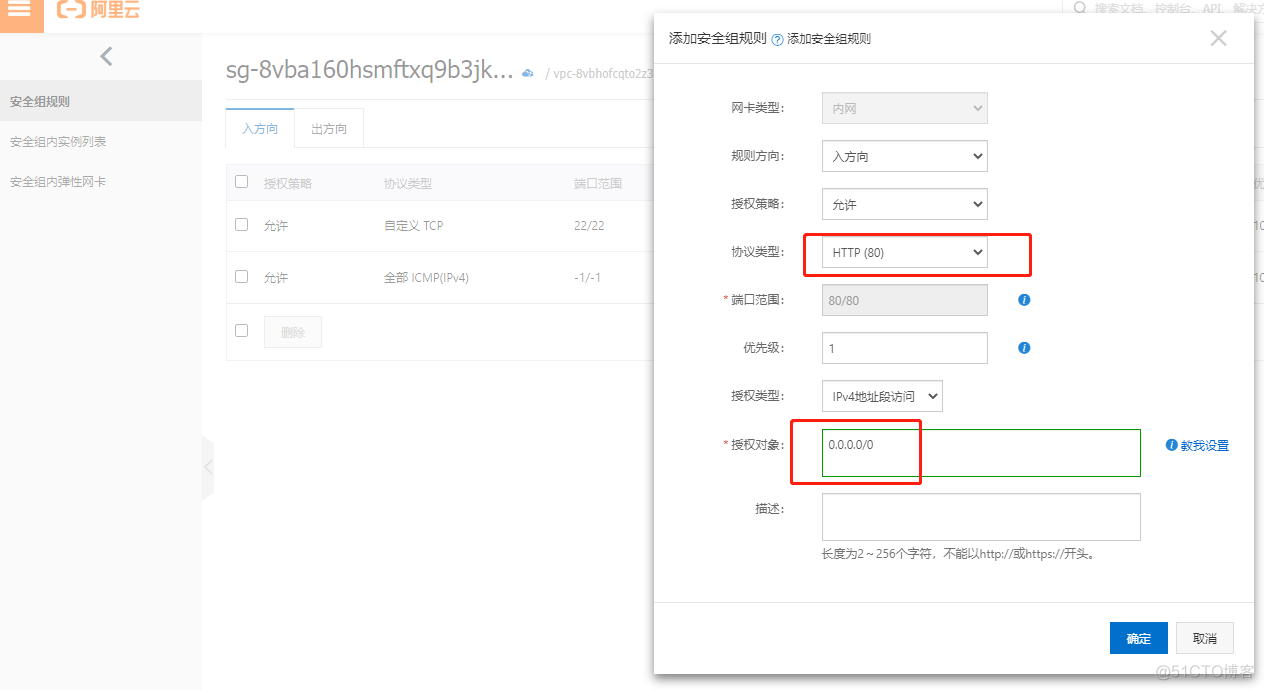The width and height of the screenshot is (1264, 690).
Task: Click the 授权对象 field with 0.0.0.0/0
Action: pyautogui.click(x=981, y=453)
